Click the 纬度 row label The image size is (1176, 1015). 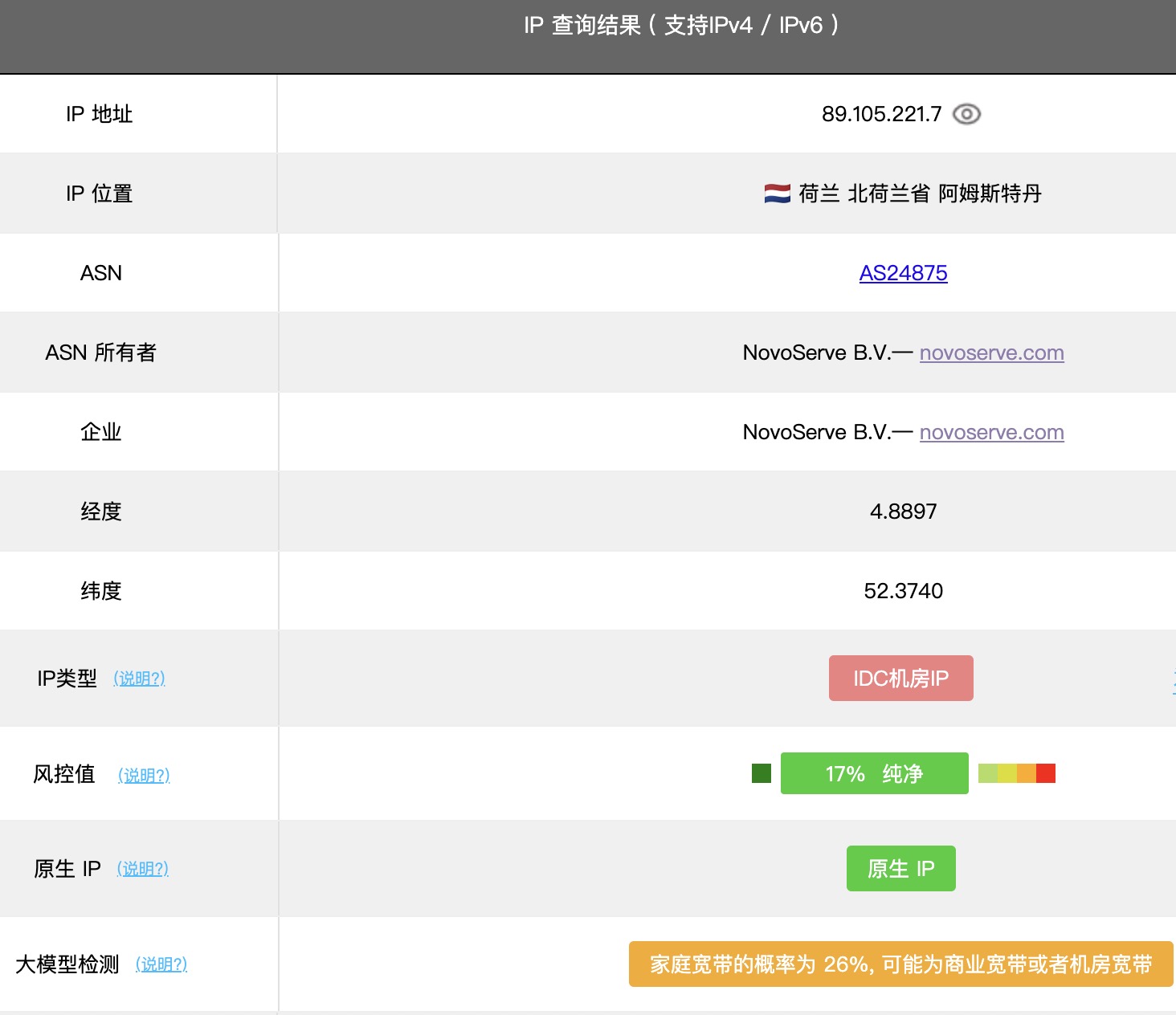(101, 591)
